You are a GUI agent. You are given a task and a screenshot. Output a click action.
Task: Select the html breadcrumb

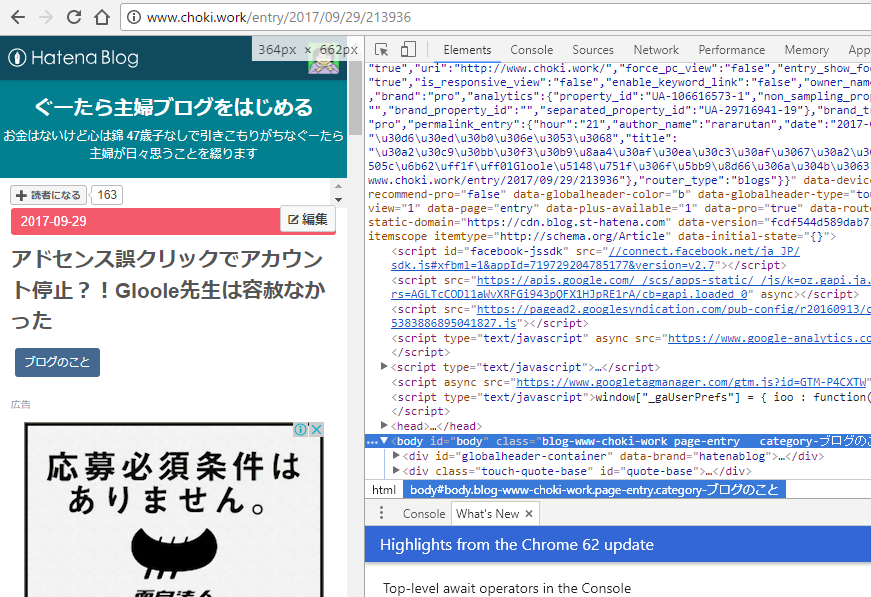tap(384, 490)
